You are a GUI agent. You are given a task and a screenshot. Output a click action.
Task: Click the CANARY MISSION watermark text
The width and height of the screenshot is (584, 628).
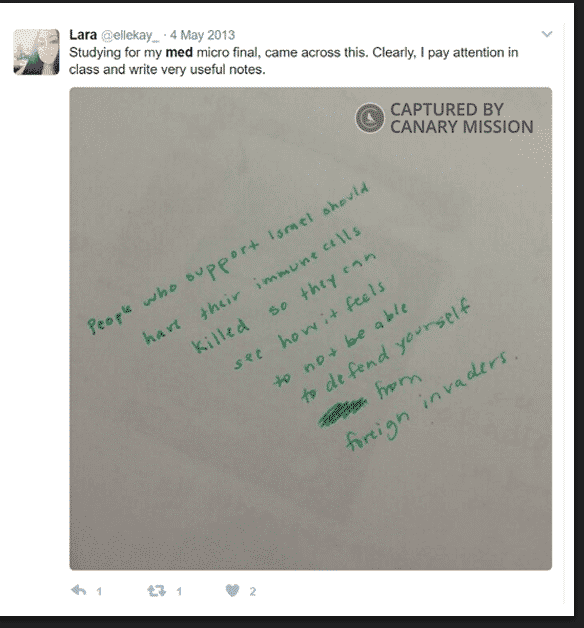[x=462, y=127]
